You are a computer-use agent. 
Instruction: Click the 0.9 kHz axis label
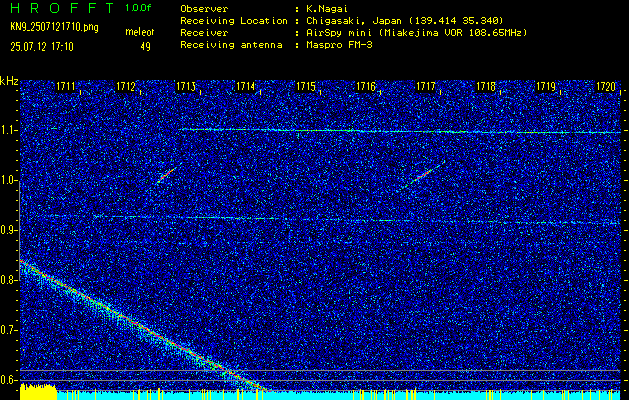(9, 230)
